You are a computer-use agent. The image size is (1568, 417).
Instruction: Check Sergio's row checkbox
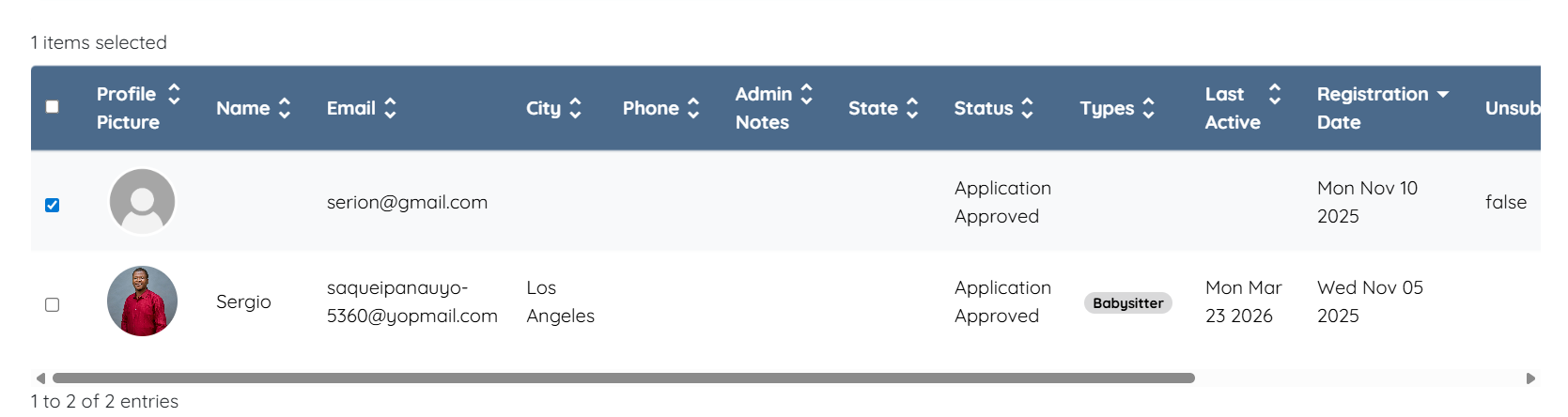[x=53, y=304]
